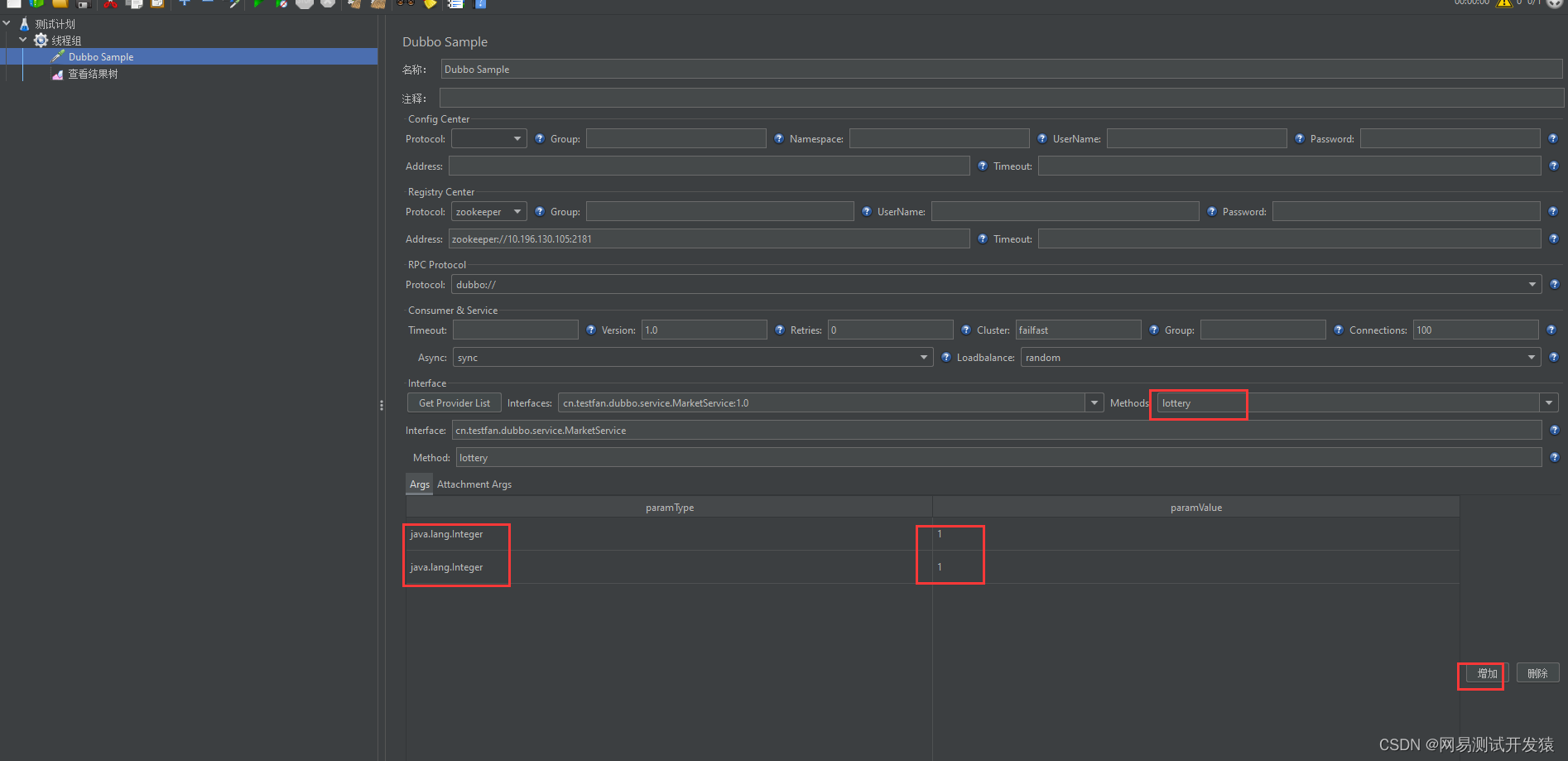Viewport: 1568px width, 761px height.
Task: Expand the Interfaces MarketService combo box
Action: point(1094,403)
